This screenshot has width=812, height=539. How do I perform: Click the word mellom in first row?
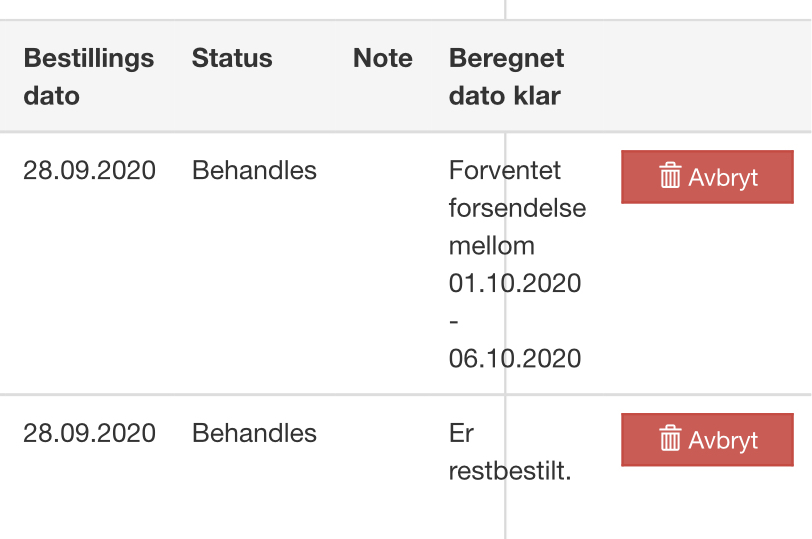coord(491,246)
